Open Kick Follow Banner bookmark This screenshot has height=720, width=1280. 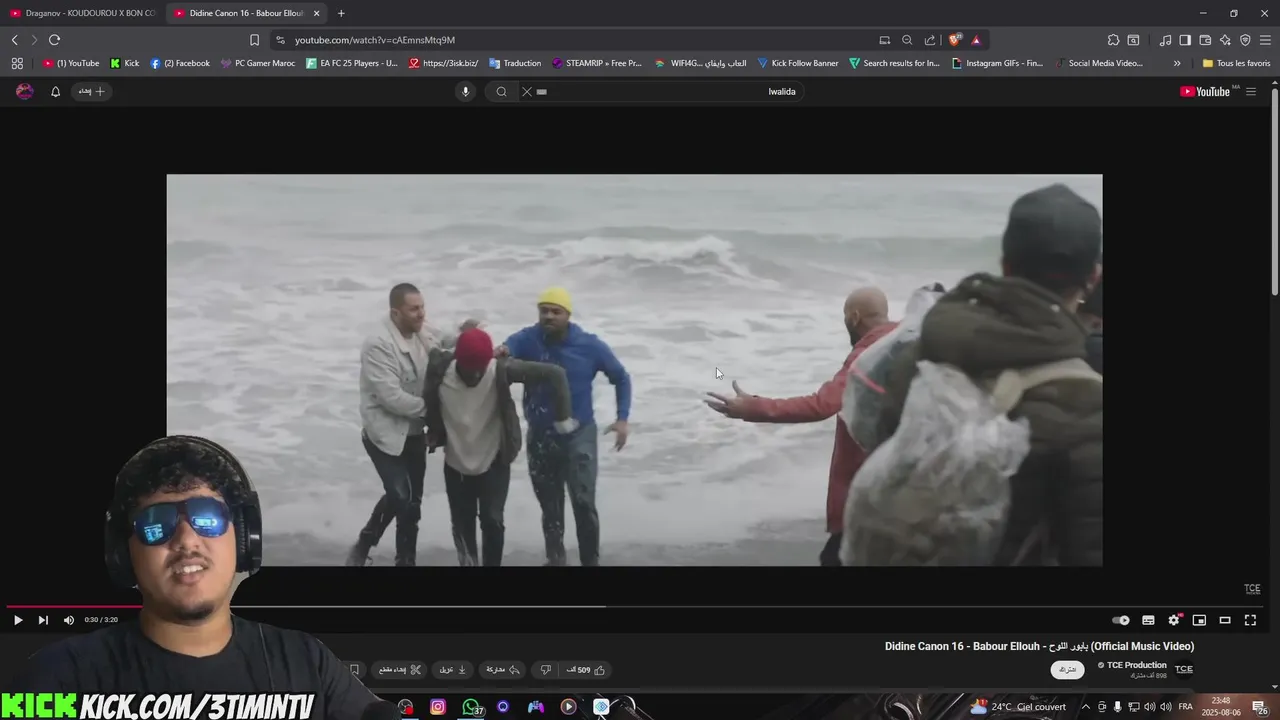(x=798, y=63)
